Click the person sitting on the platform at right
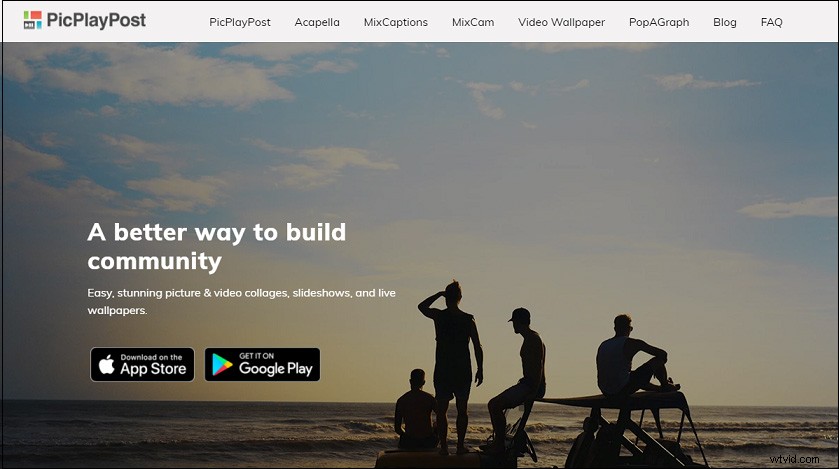The width and height of the screenshot is (839, 469). tap(631, 356)
